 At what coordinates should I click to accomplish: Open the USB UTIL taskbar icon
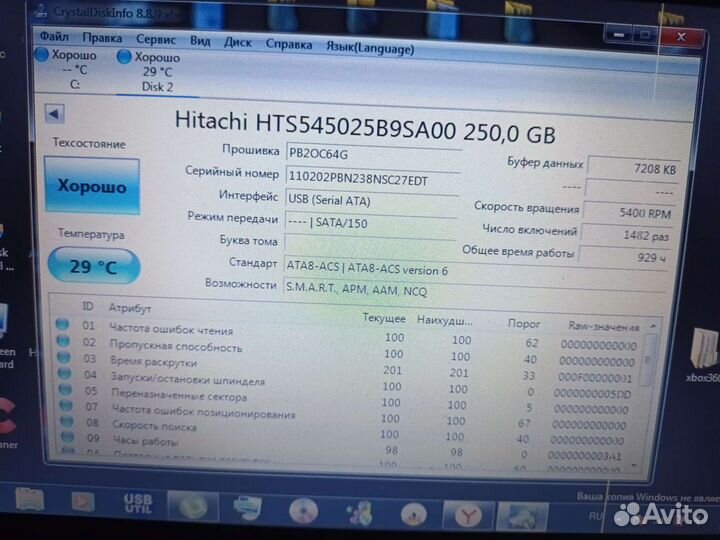[138, 503]
